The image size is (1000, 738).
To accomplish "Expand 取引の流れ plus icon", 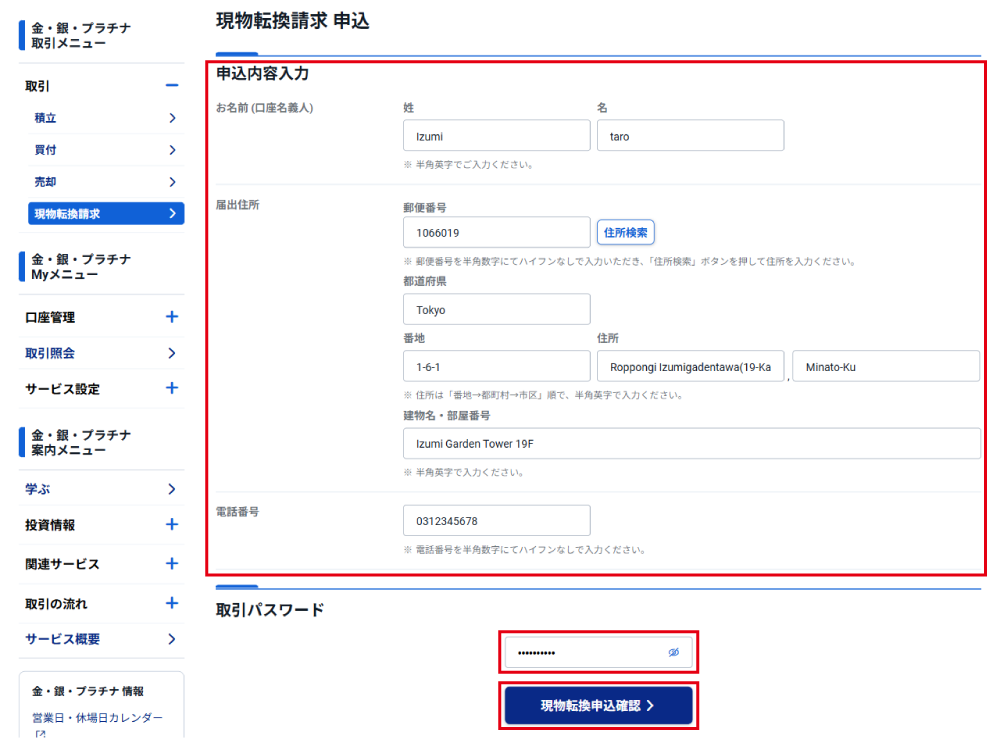I will click(172, 604).
